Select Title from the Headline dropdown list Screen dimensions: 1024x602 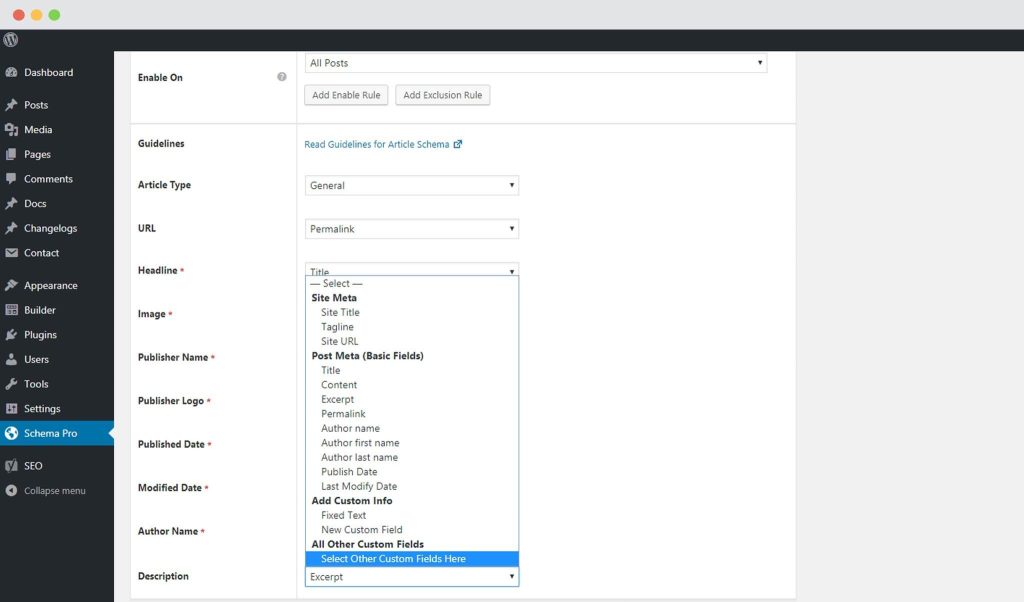click(x=330, y=370)
